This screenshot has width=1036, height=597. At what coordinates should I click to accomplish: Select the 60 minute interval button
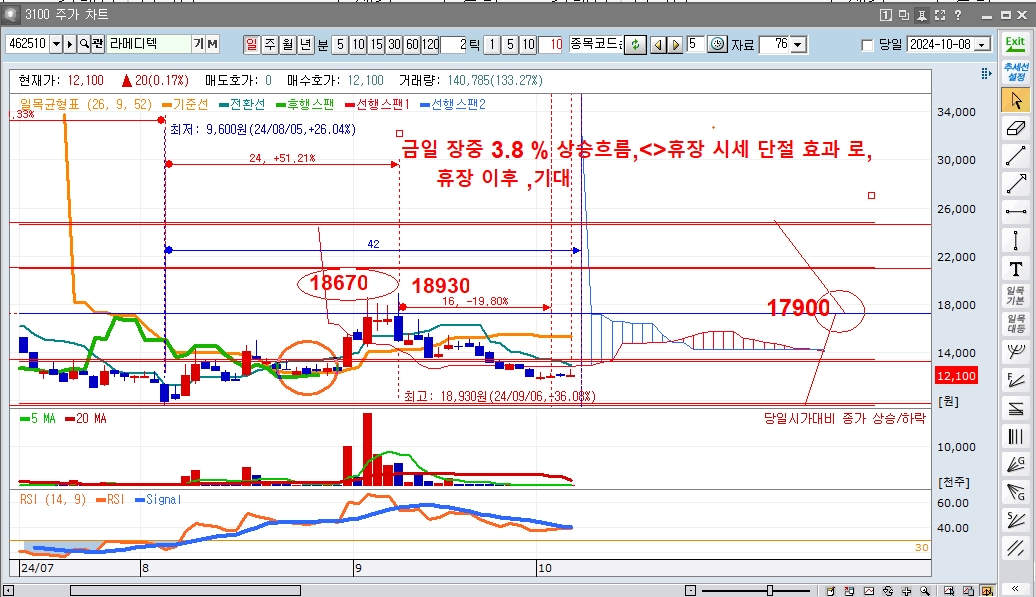tap(412, 44)
